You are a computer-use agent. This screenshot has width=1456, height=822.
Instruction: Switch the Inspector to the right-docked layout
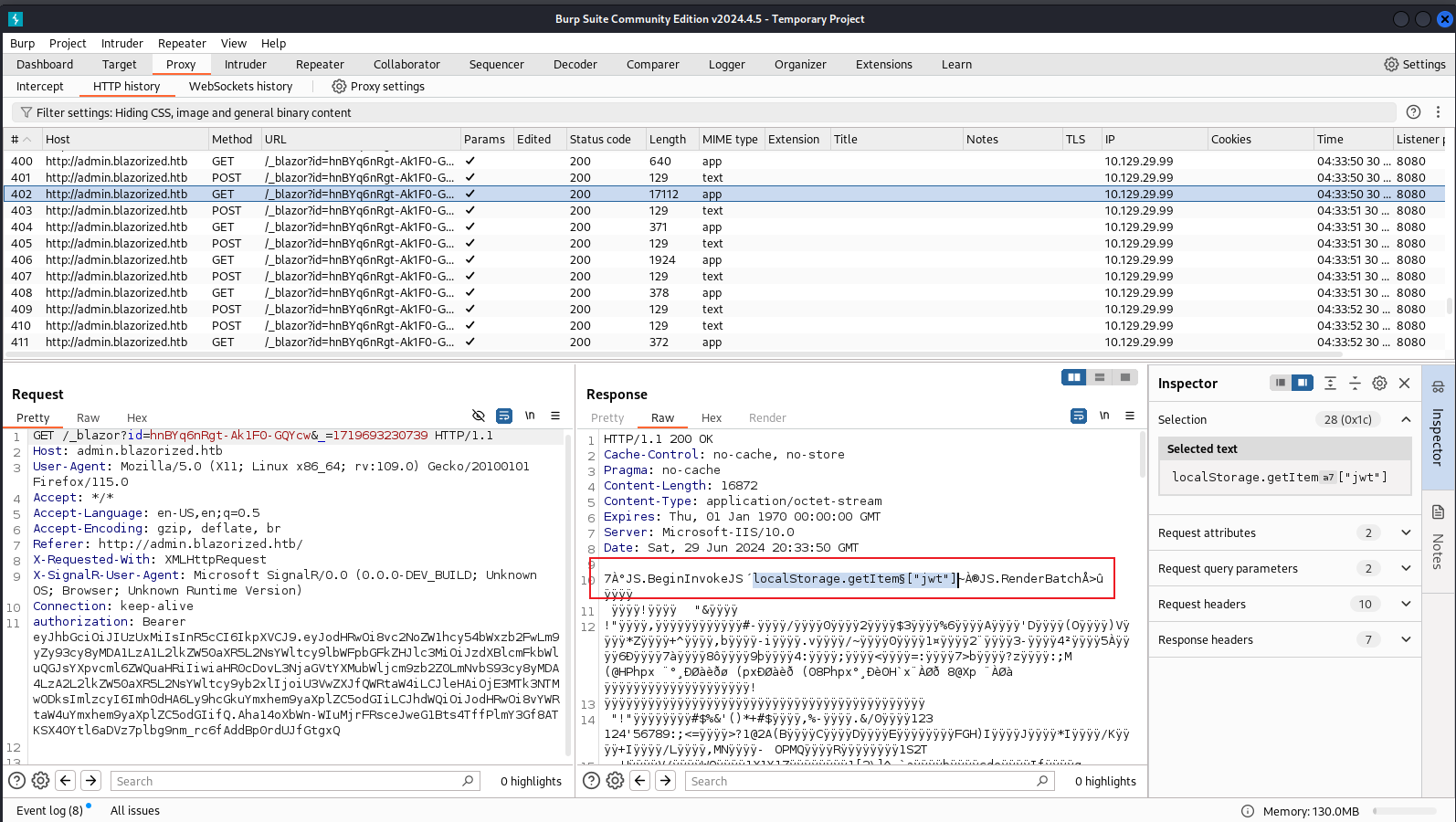(1303, 383)
